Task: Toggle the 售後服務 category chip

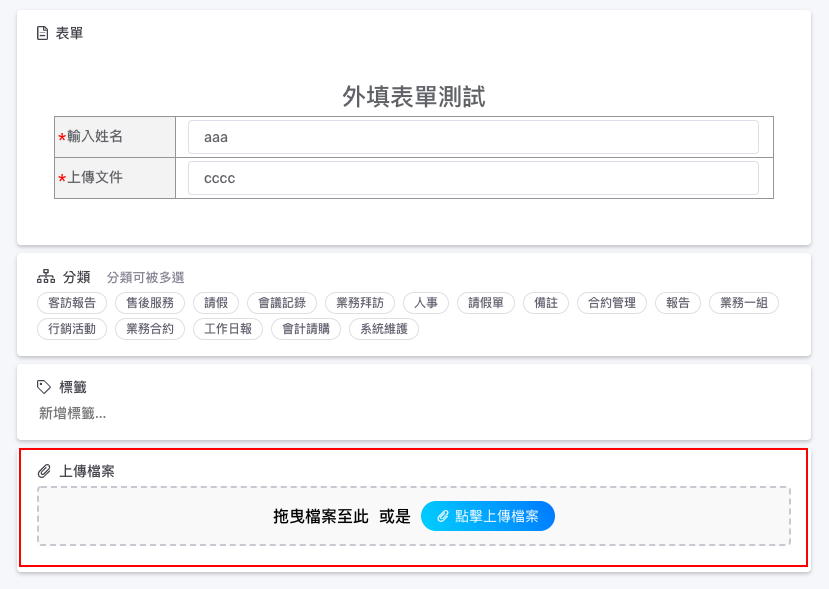Action: pos(150,303)
